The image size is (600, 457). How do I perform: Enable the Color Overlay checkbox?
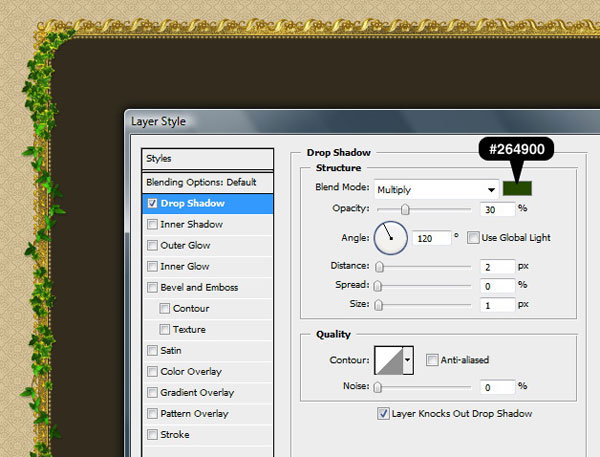click(x=152, y=372)
